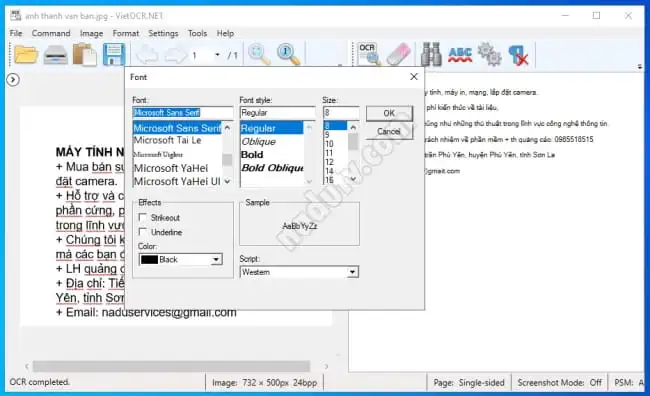Image resolution: width=650 pixels, height=396 pixels.
Task: Click the Actual Size magnifier icon
Action: click(288, 54)
